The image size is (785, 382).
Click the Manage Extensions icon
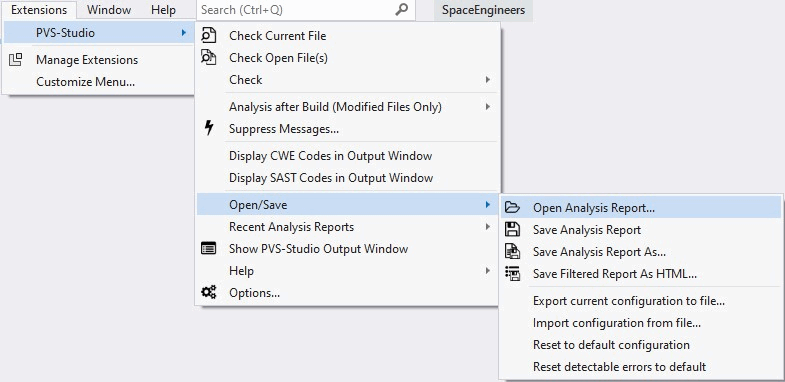point(16,60)
